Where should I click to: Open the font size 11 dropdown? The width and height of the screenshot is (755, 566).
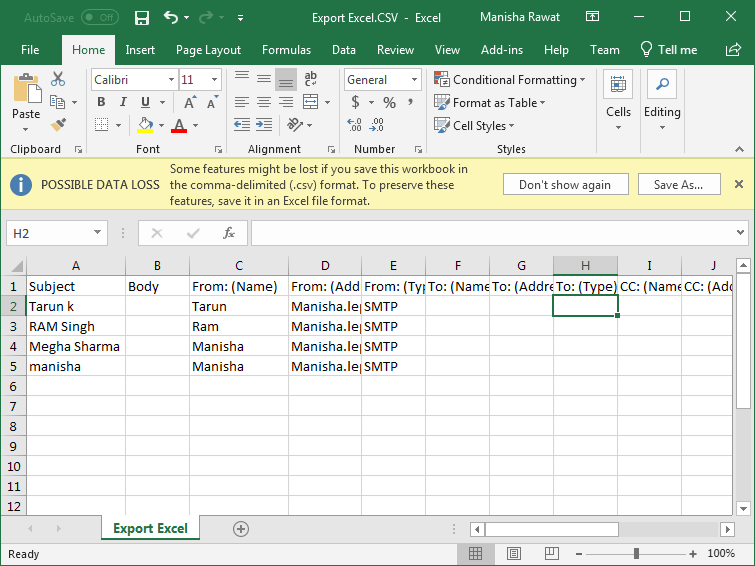click(x=215, y=79)
